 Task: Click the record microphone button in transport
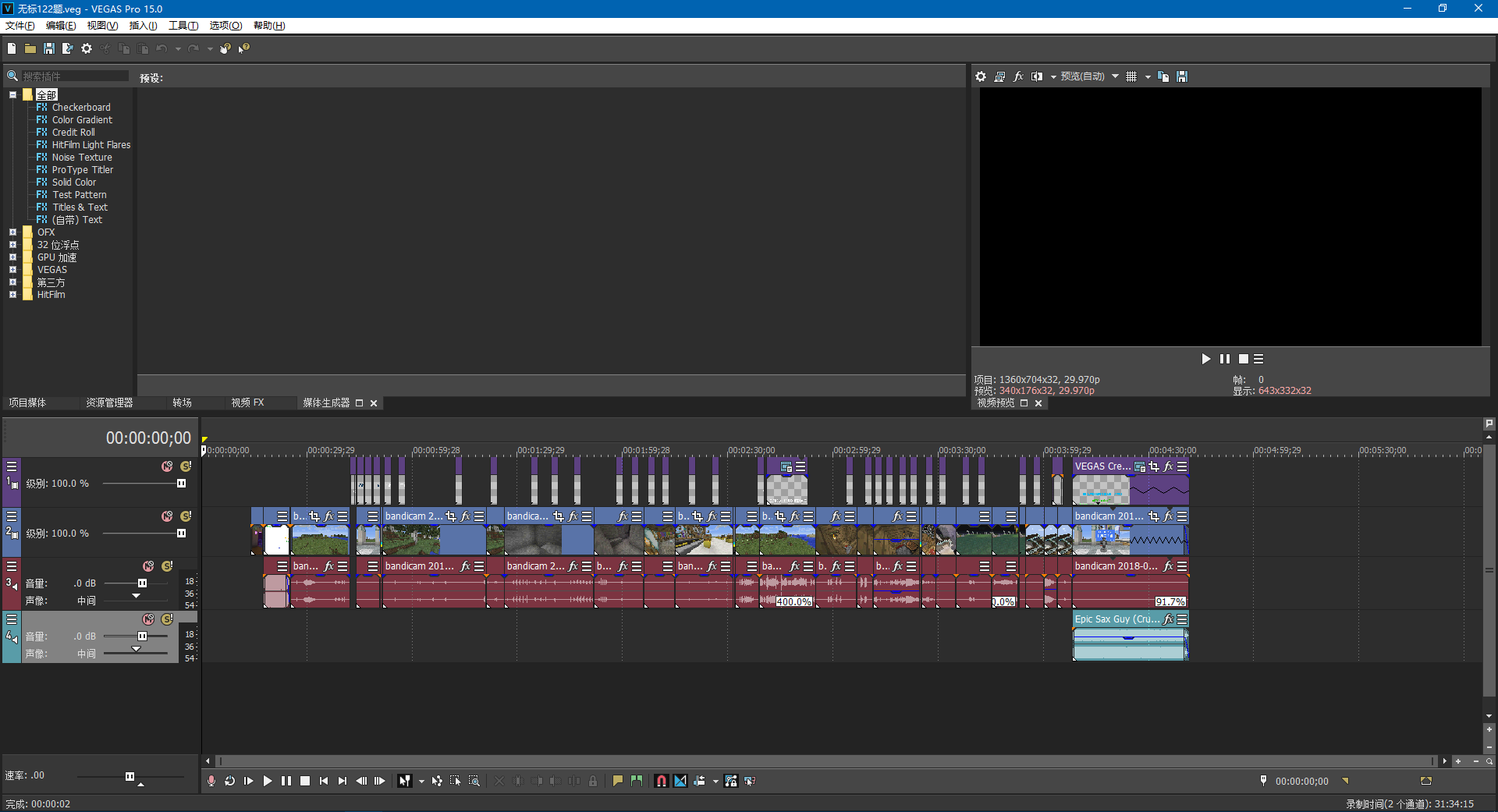[211, 781]
